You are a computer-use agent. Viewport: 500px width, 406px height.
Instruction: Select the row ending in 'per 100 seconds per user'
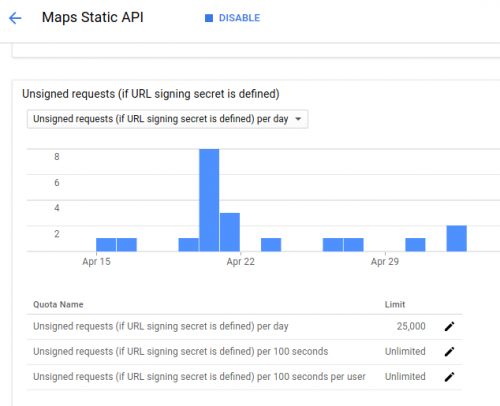click(x=244, y=377)
